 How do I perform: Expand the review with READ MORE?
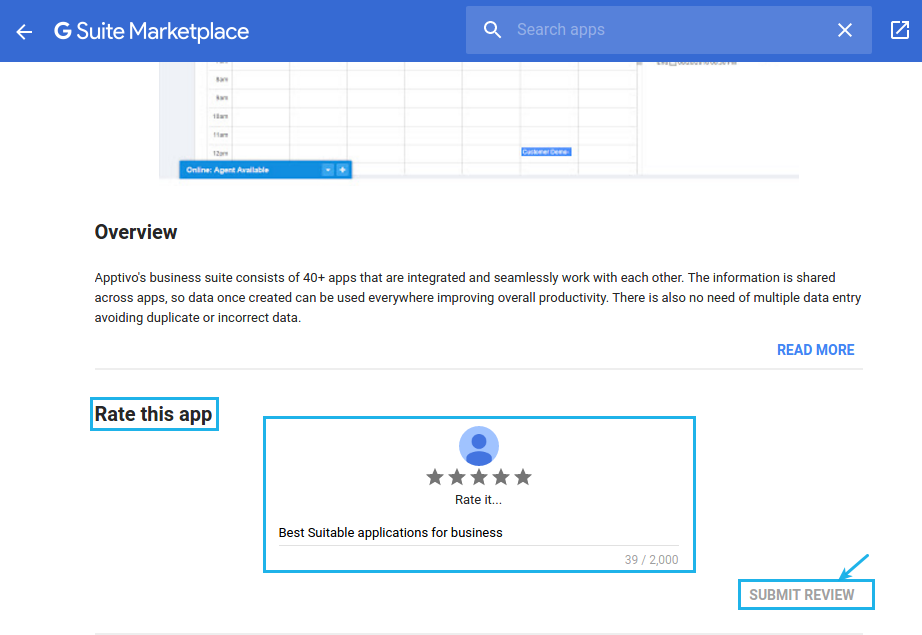[815, 349]
